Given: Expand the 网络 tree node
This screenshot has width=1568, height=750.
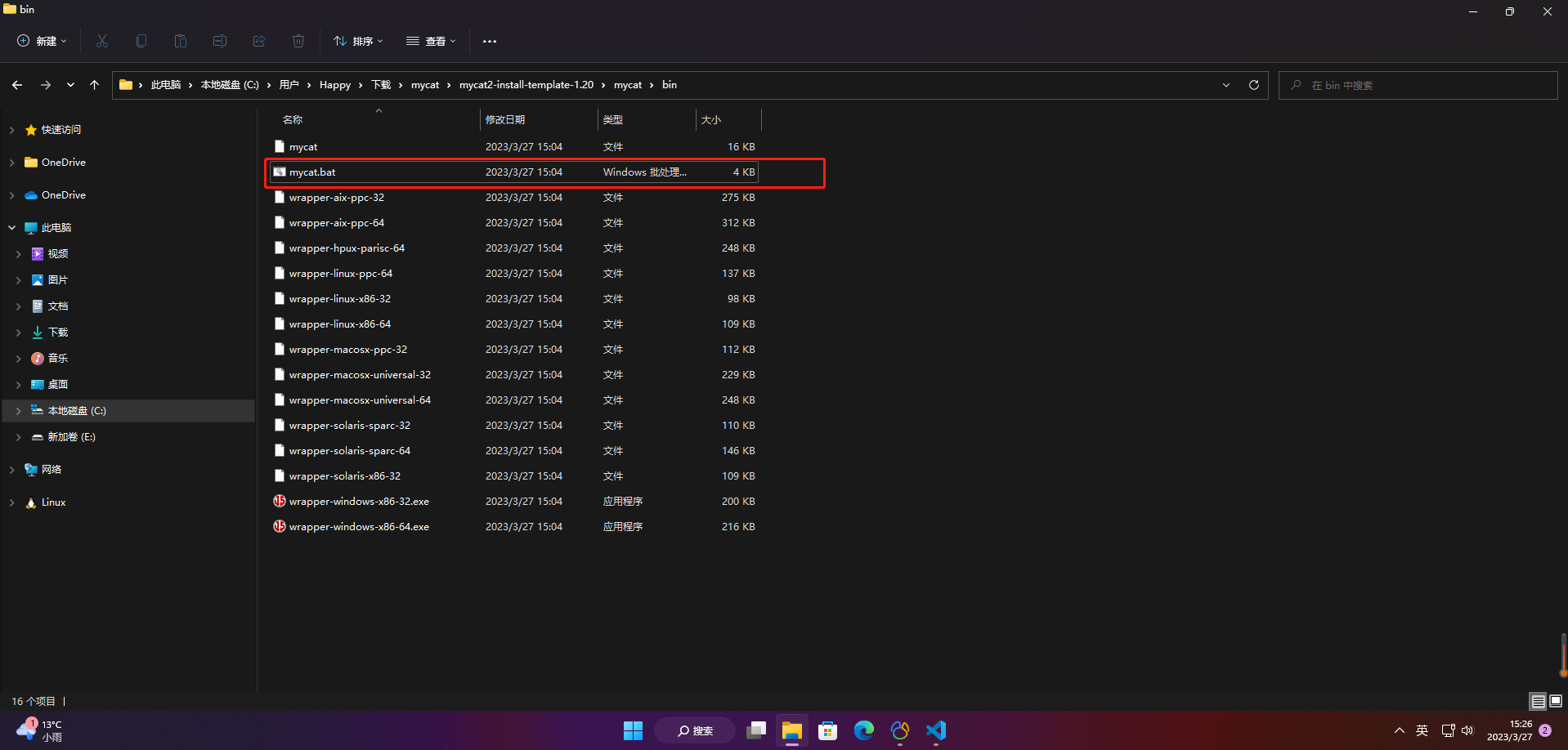Looking at the screenshot, I should 11,470.
